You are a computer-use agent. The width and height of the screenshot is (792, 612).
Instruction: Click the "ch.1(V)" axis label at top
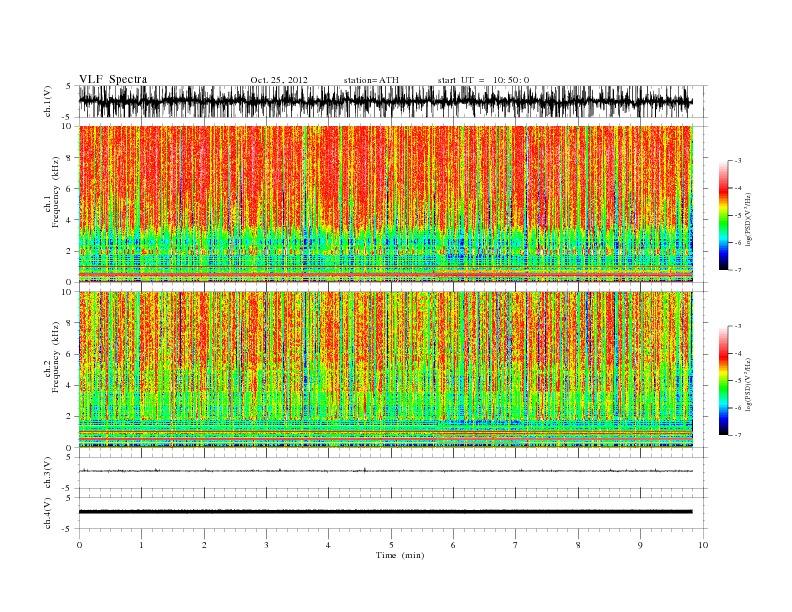pos(48,103)
